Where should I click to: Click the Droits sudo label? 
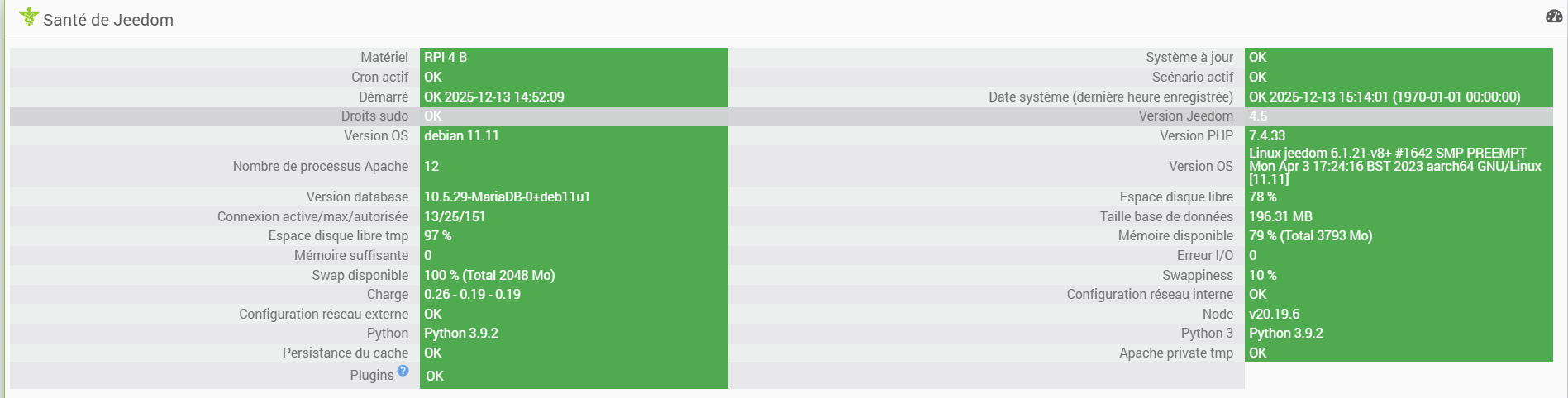pos(374,116)
